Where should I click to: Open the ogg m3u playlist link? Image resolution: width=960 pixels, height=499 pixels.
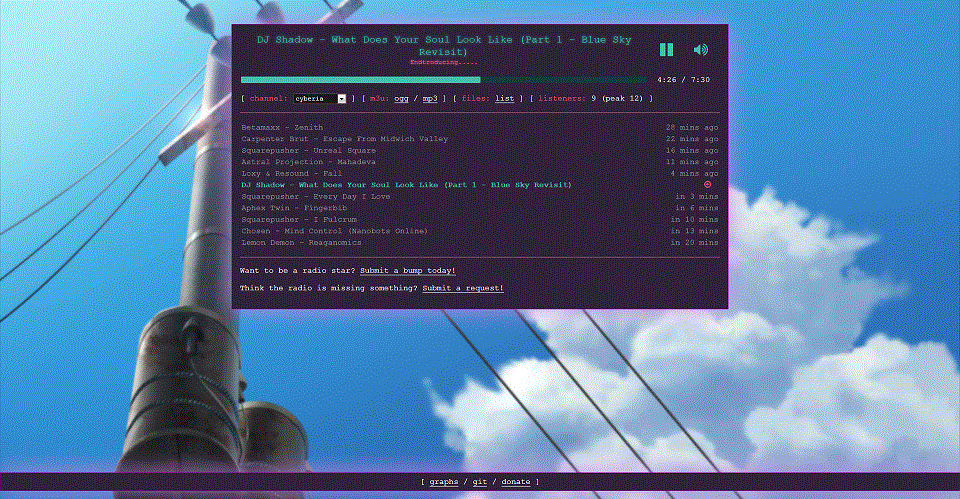tap(401, 99)
